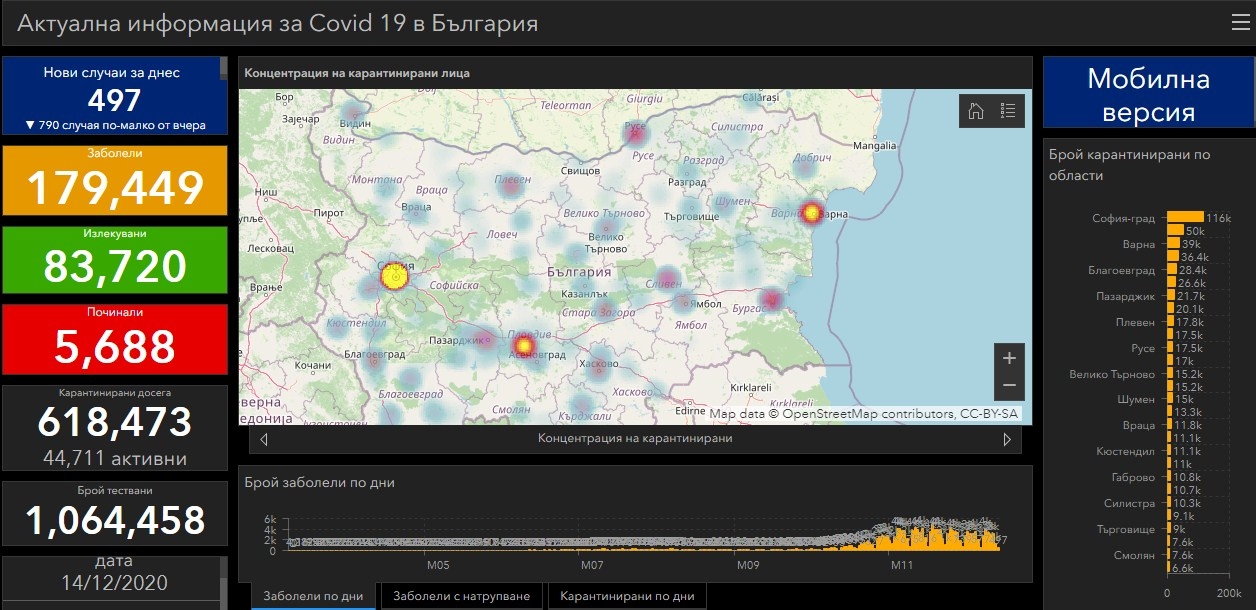Screen dimensions: 1256x610
Task: Click the София-град 116k bar in the chart
Action: [x=1185, y=217]
